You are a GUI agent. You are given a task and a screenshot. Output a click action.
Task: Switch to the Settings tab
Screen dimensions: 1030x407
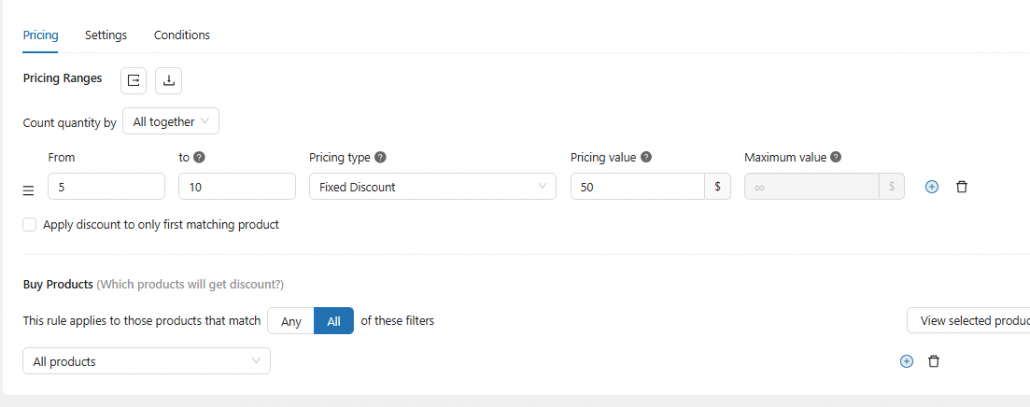tap(106, 35)
